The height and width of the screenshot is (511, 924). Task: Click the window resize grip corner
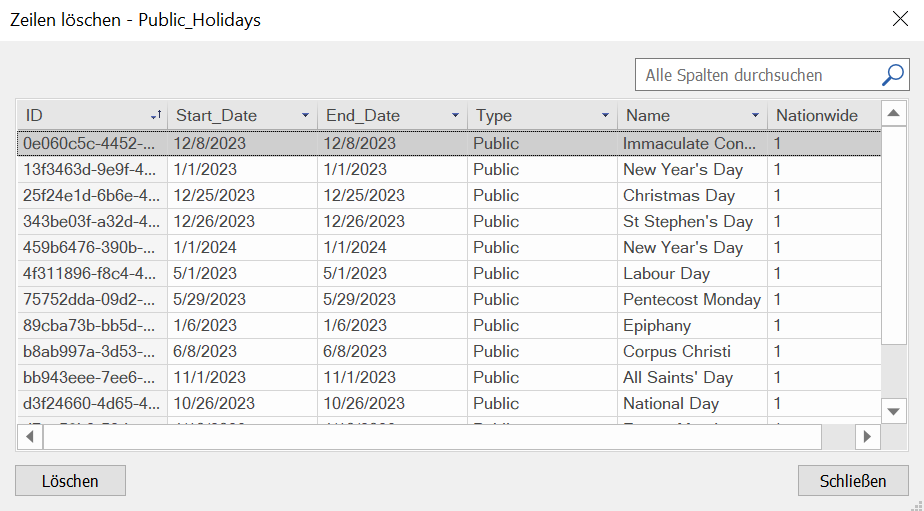tap(916, 504)
